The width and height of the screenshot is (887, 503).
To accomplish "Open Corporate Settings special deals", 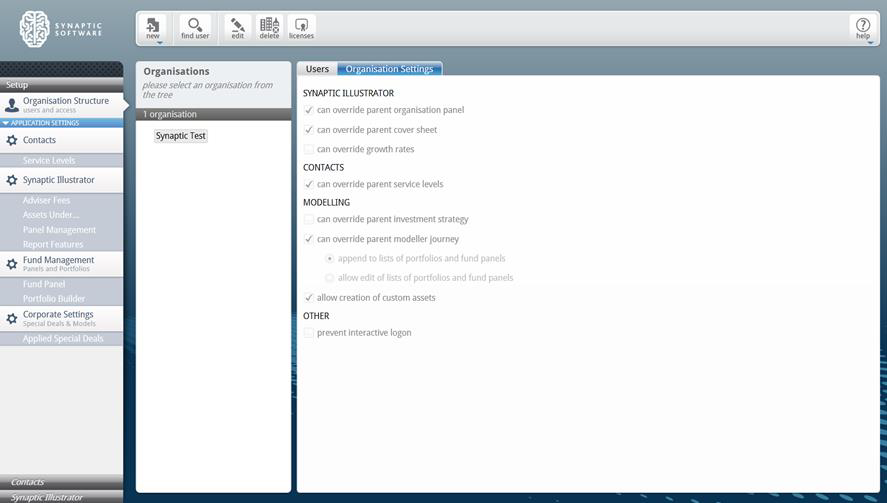I will click(x=62, y=319).
